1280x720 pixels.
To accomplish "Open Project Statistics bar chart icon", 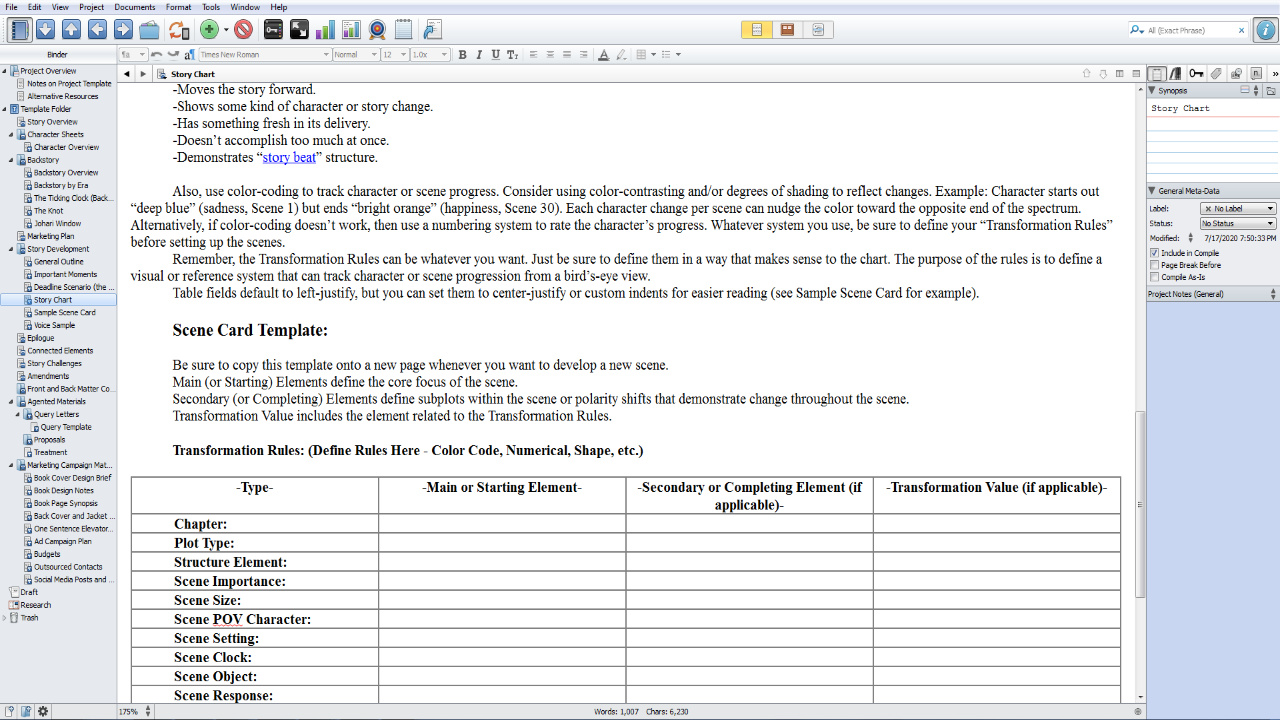I will click(x=325, y=30).
